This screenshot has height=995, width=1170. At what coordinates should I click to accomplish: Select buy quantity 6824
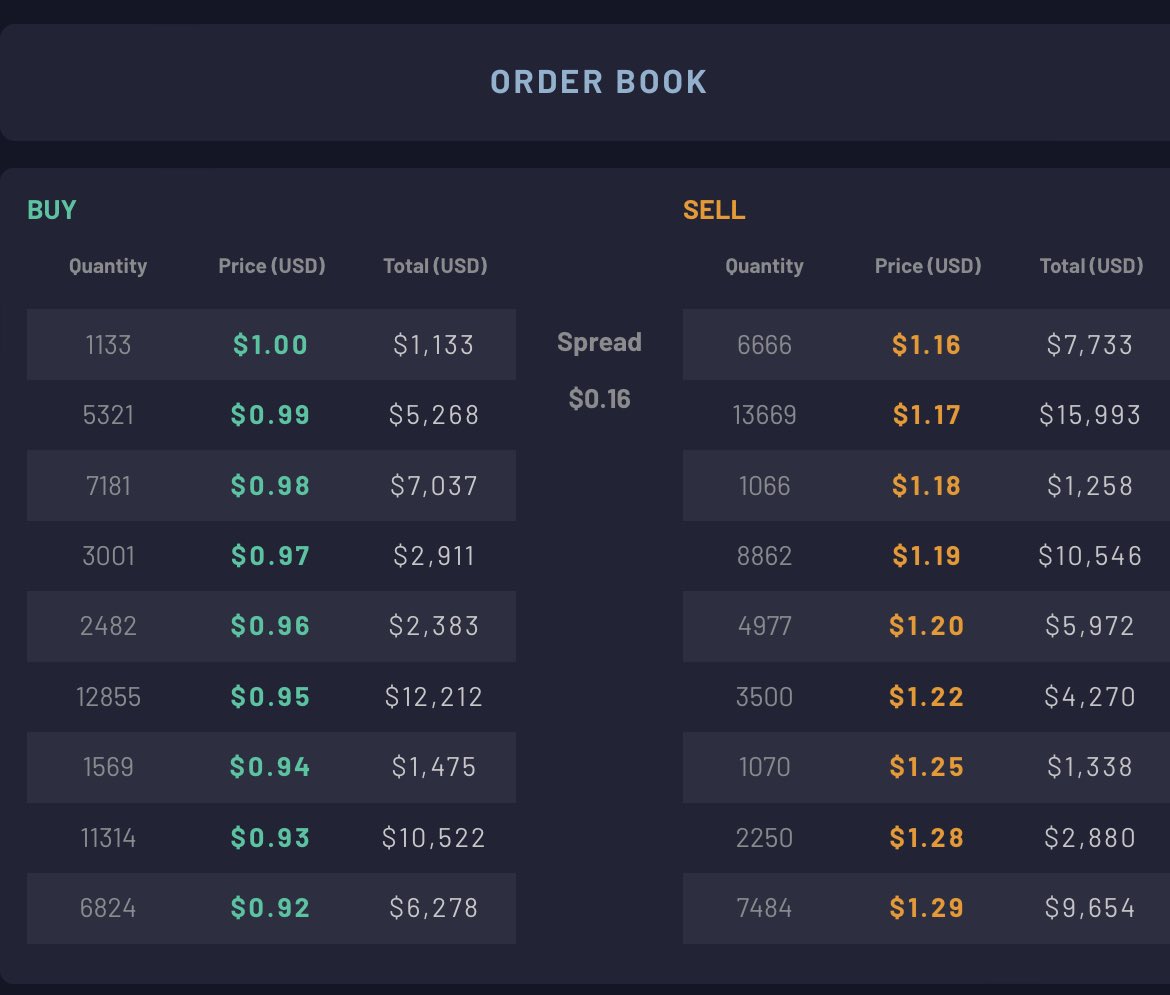pos(108,908)
